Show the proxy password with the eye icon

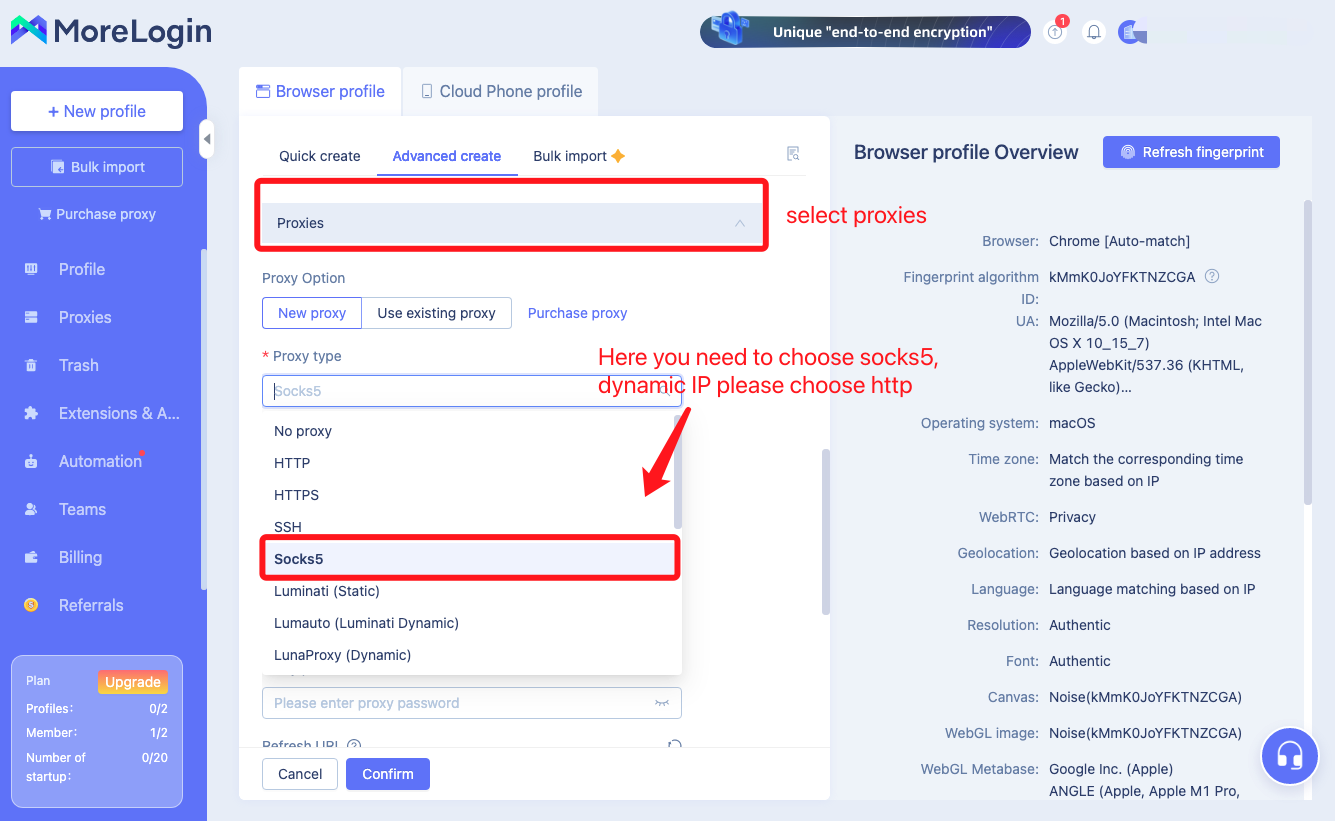click(662, 703)
